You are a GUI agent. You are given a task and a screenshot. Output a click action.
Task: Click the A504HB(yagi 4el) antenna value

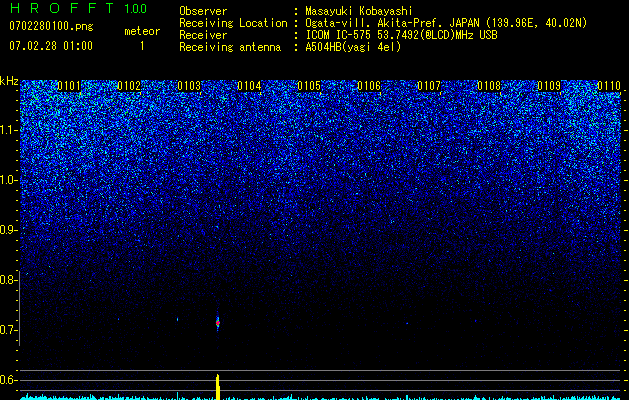click(353, 47)
